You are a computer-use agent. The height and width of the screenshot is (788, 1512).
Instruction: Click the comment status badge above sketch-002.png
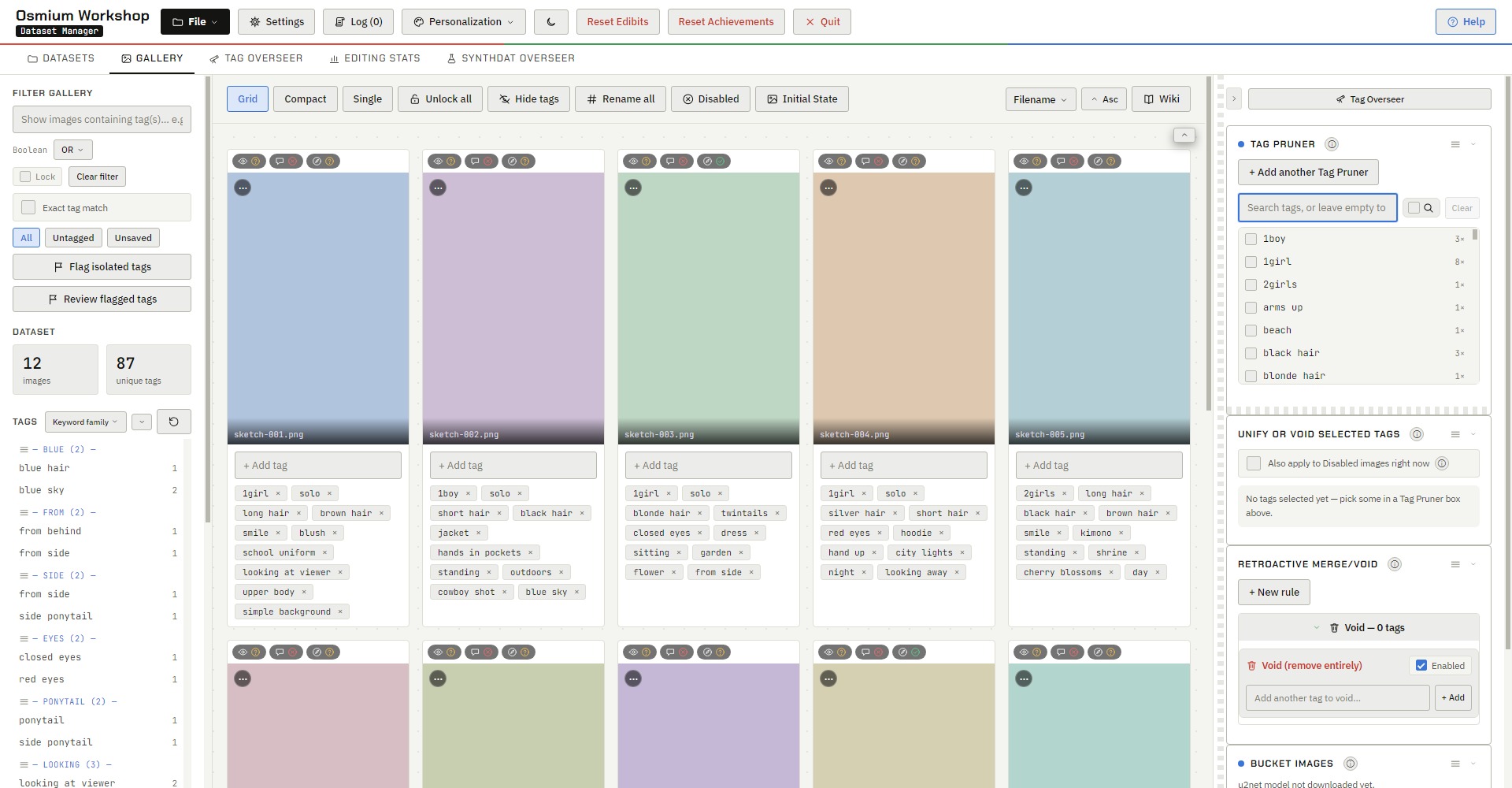(x=481, y=162)
